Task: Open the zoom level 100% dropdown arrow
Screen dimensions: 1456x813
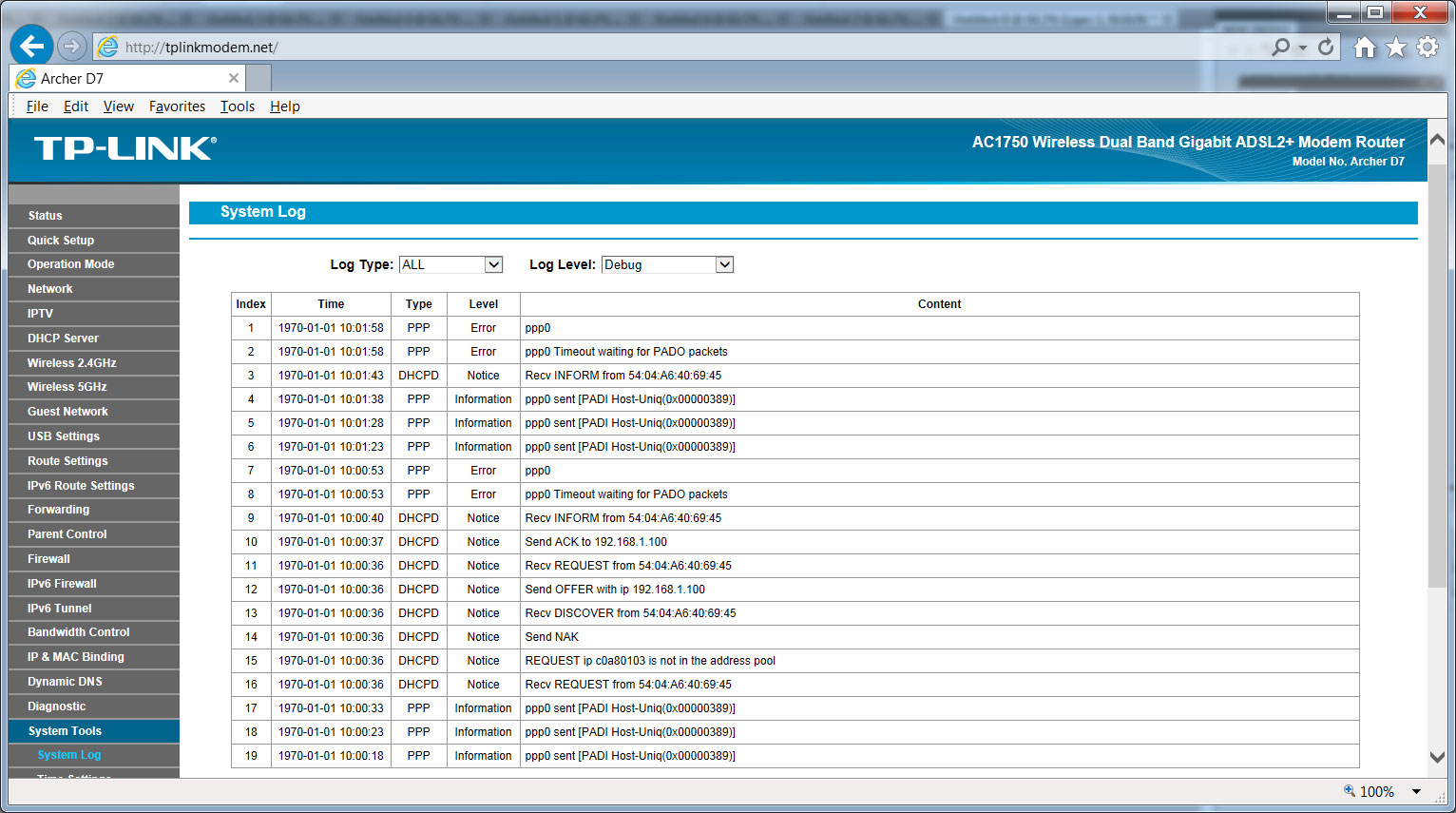Action: pos(1416,791)
